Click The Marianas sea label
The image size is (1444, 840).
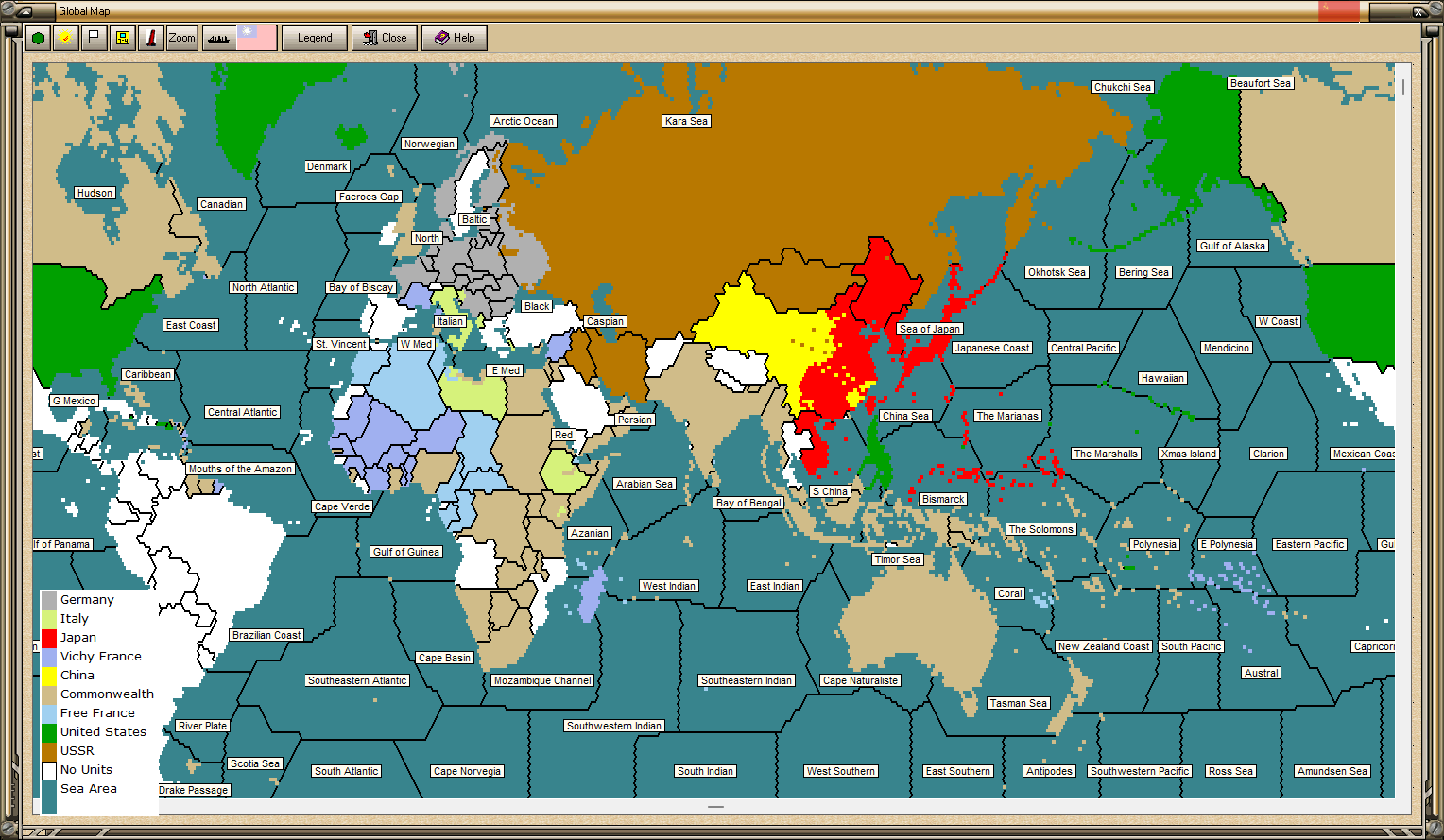(x=1007, y=416)
